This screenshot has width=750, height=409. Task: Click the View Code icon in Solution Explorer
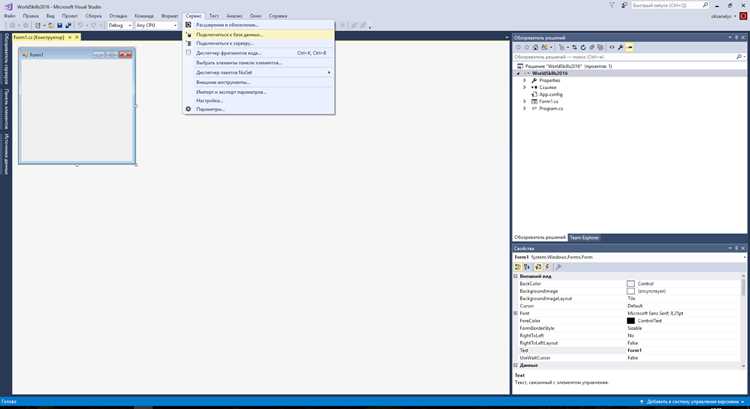coord(612,47)
